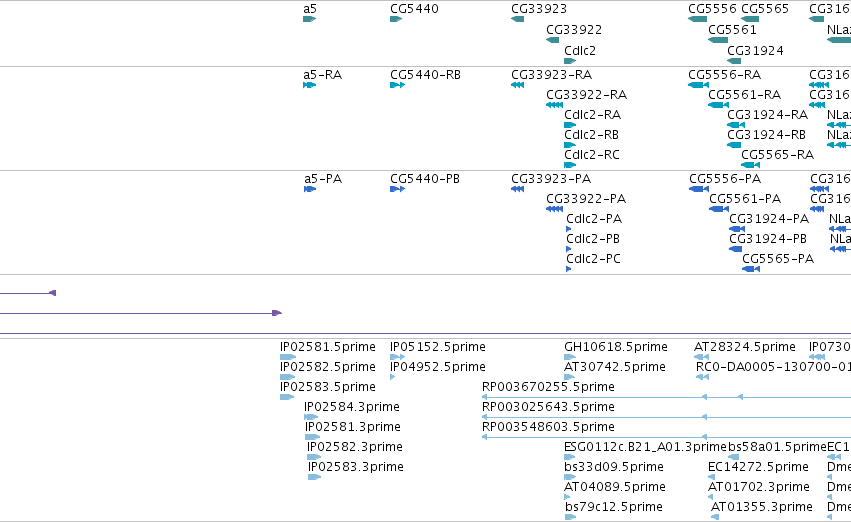
Task: Click the CG33922-PA protein arrows
Action: tap(554, 209)
